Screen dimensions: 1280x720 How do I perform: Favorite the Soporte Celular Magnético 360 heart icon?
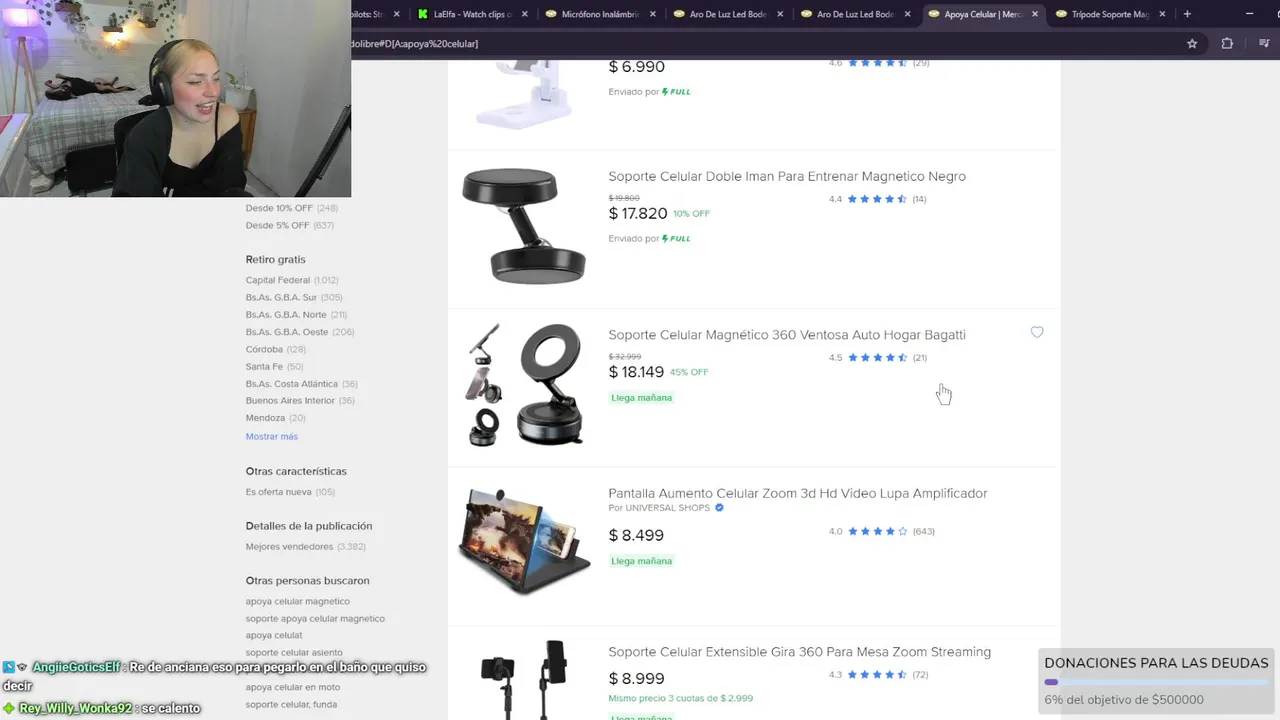[x=1037, y=332]
